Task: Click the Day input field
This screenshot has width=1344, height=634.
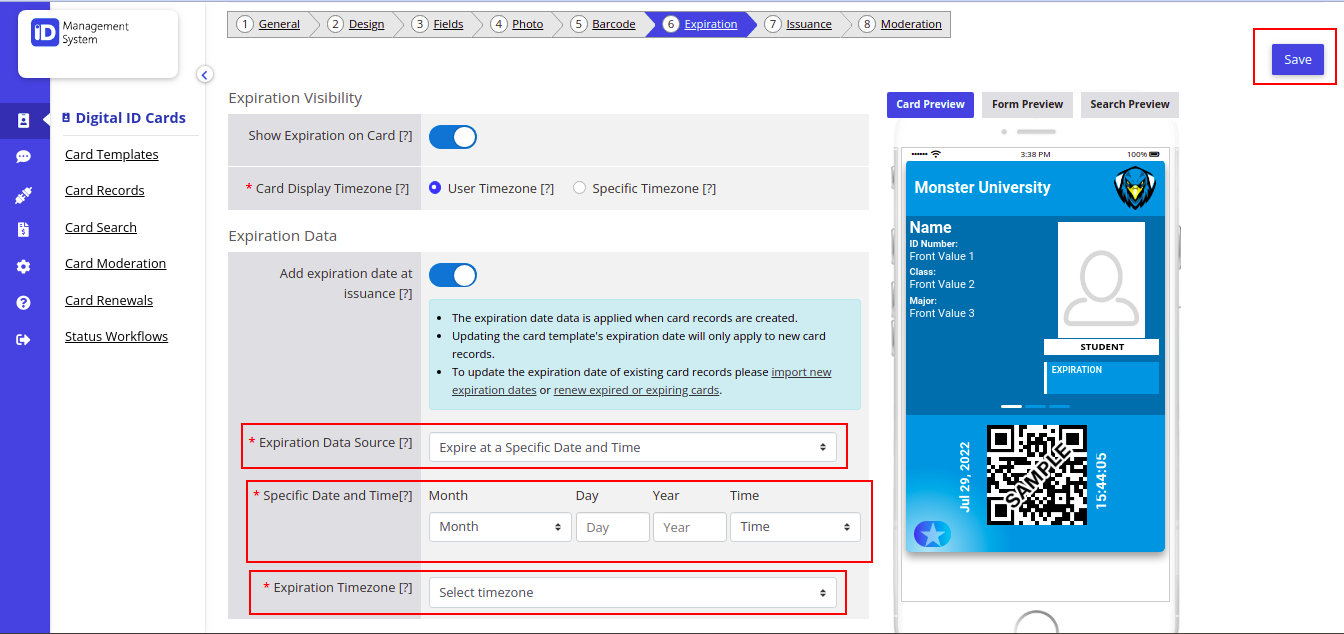Action: [x=612, y=526]
